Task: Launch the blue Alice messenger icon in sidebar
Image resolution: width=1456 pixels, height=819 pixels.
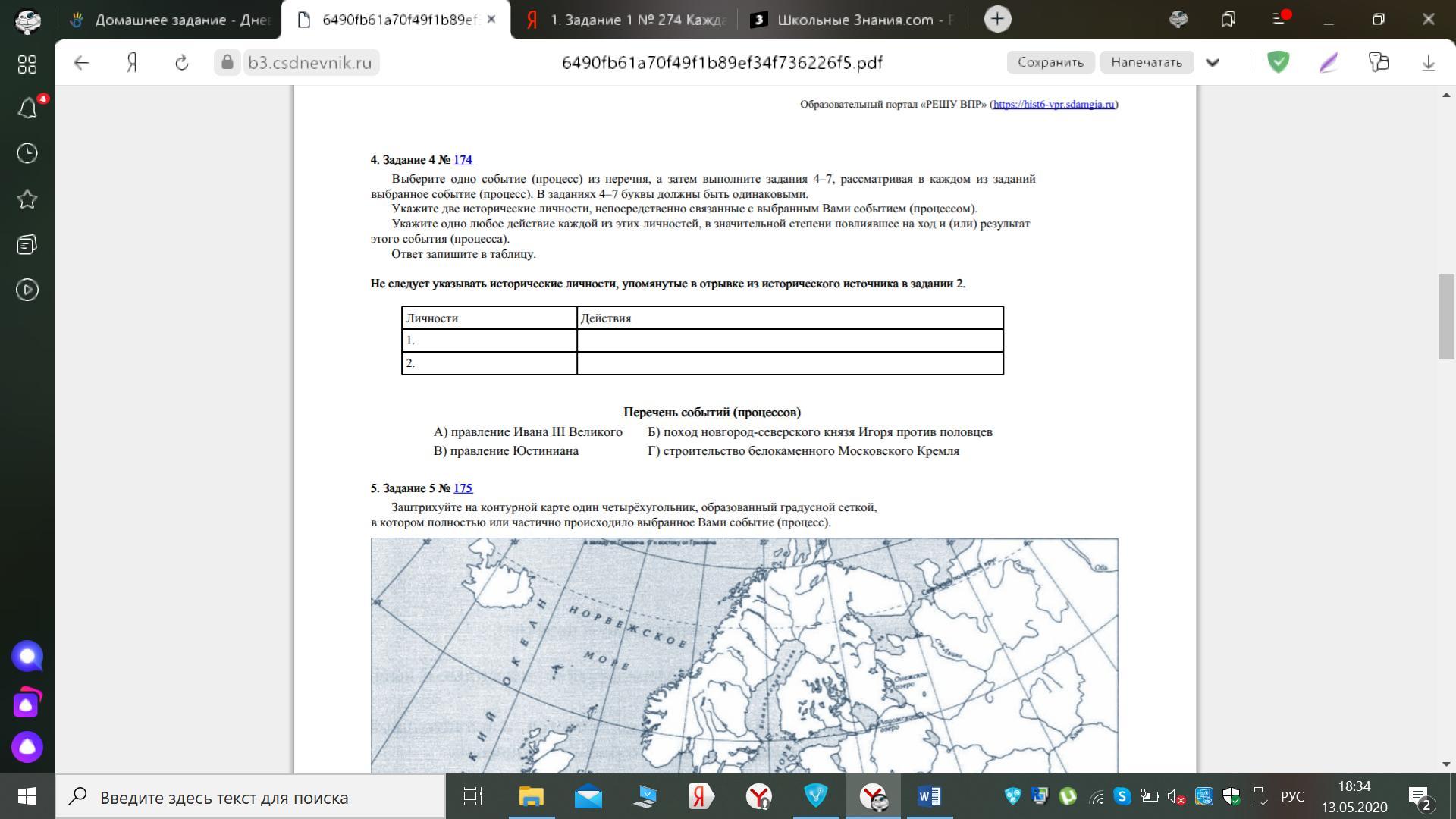Action: (x=27, y=656)
